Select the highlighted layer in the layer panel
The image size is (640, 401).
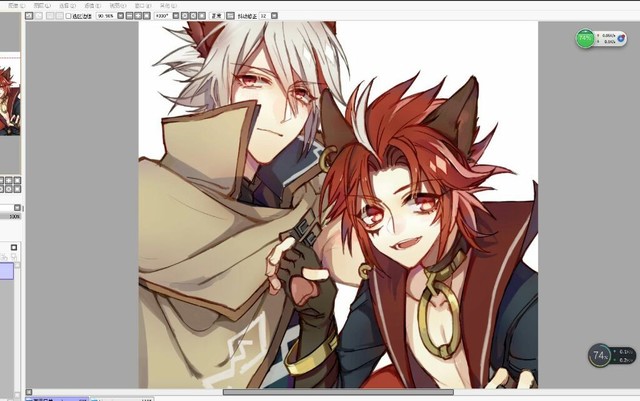pos(10,271)
